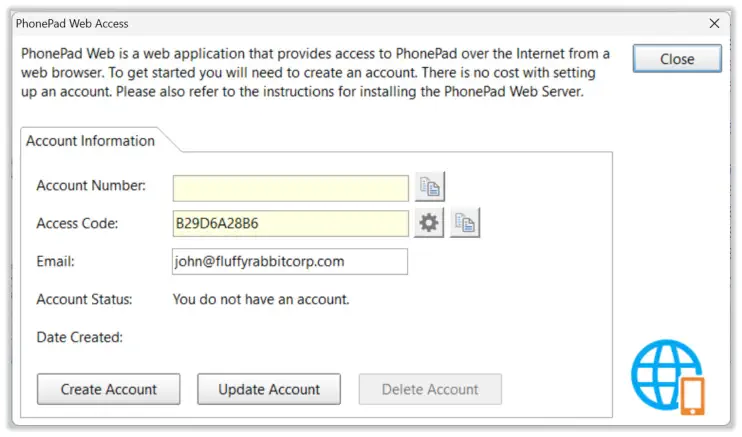Click the globe and phone logo
742x437 pixels.
[x=668, y=377]
